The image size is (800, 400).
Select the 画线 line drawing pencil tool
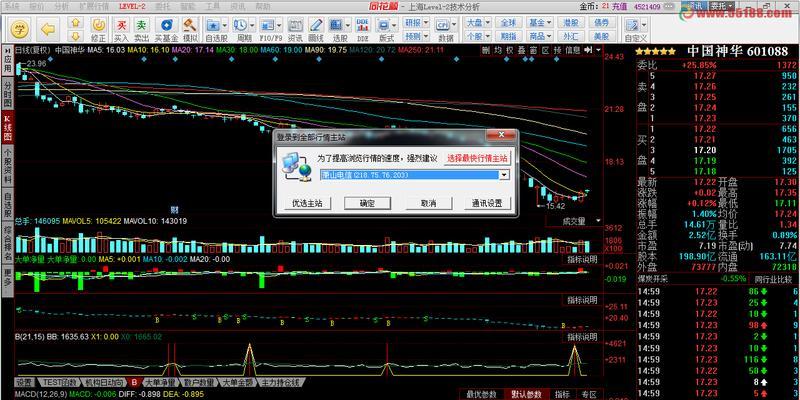(316, 24)
